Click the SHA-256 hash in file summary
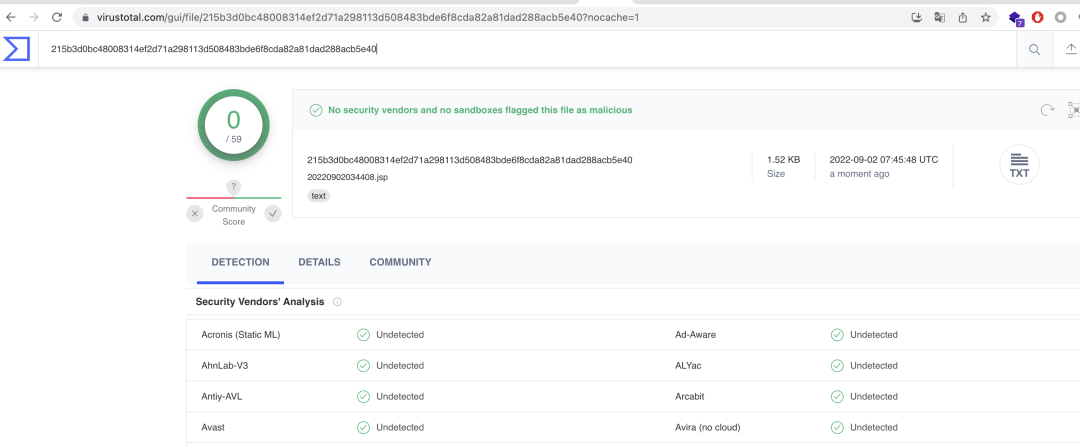The width and height of the screenshot is (1080, 447). pos(470,160)
